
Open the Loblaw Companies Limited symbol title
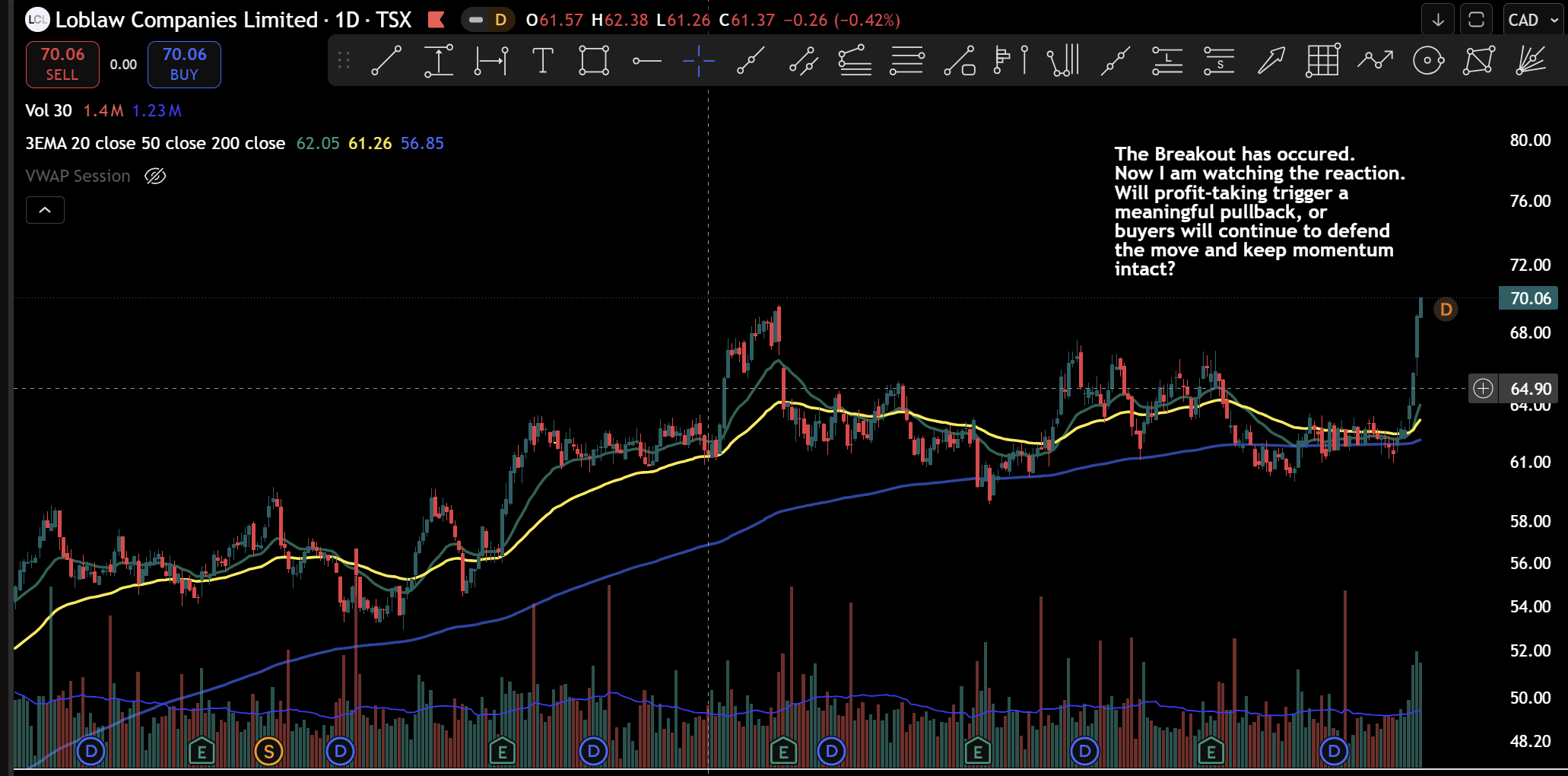(x=186, y=20)
